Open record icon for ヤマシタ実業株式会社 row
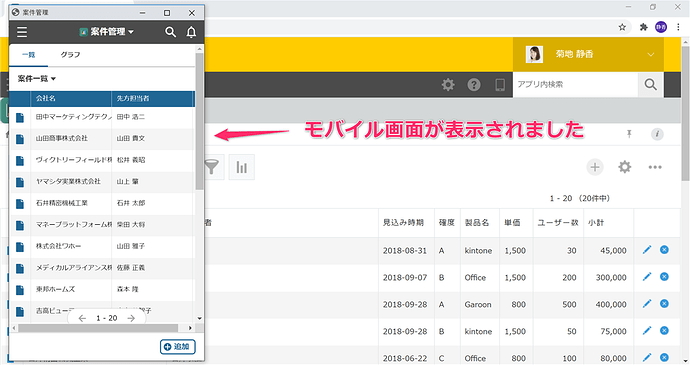Image resolution: width=690 pixels, height=365 pixels. 20,182
